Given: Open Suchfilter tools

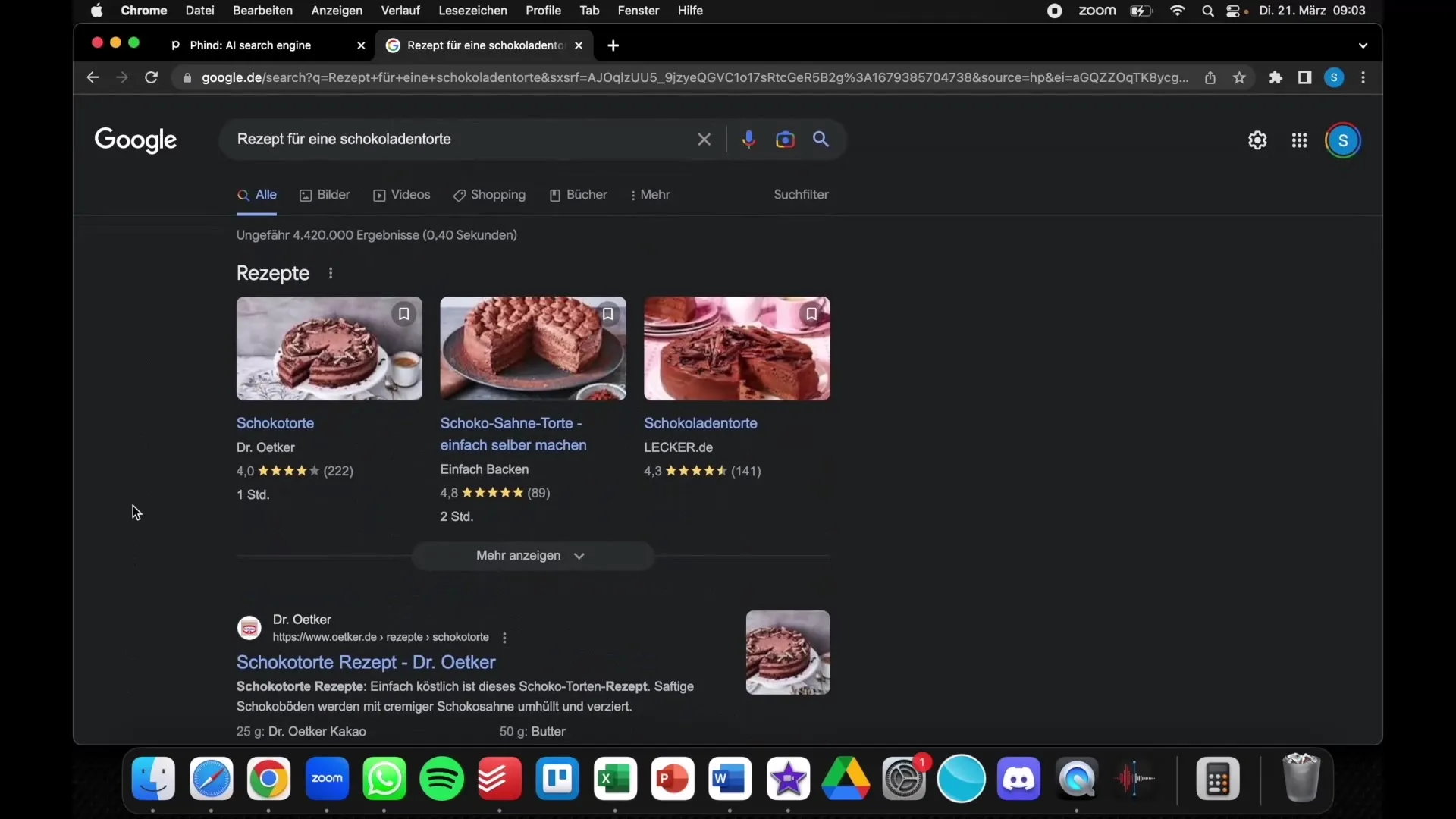Looking at the screenshot, I should [x=801, y=195].
